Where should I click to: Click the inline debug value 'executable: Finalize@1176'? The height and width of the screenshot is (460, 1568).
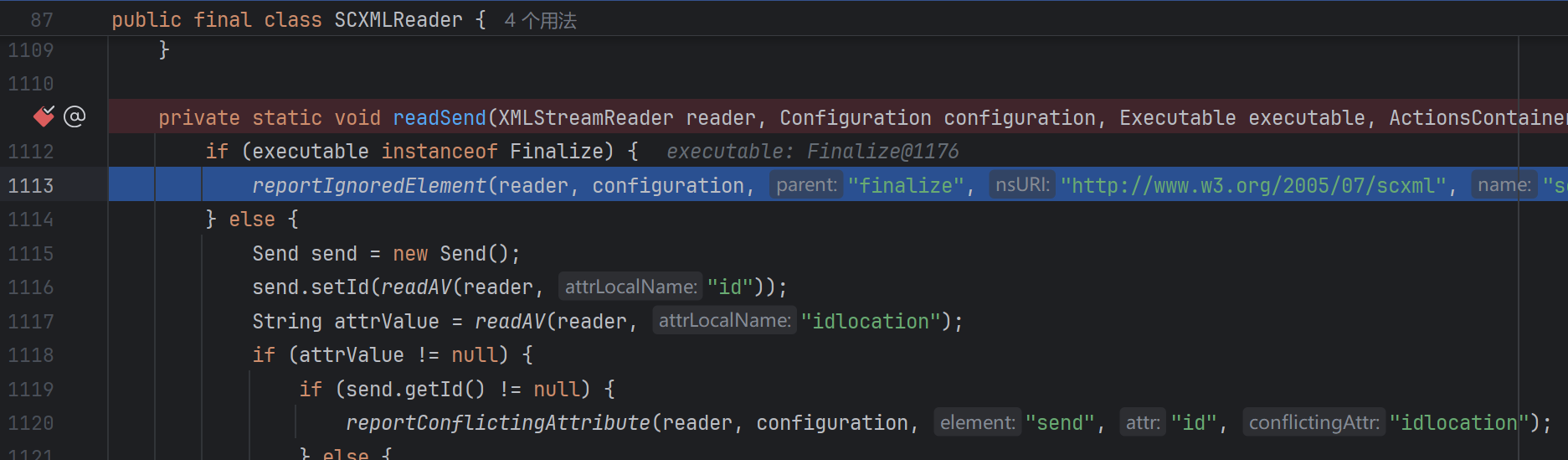(x=812, y=152)
